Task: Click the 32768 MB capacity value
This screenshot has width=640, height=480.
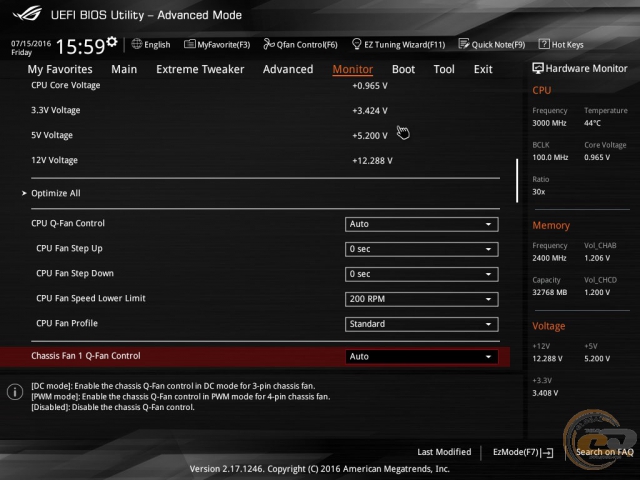Action: click(550, 292)
